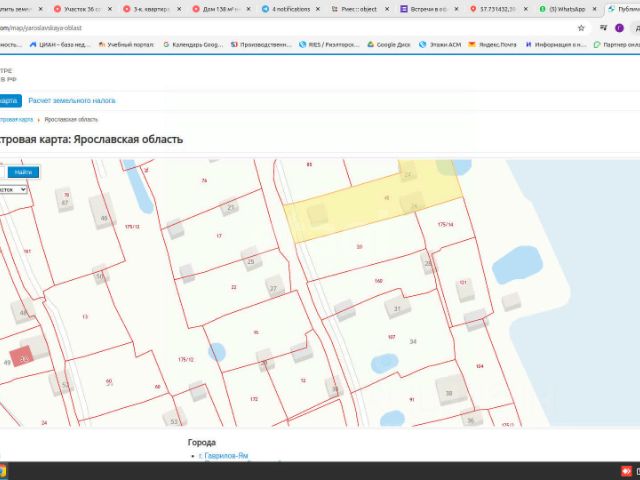Click the browser address bar
The width and height of the screenshot is (640, 480).
coord(286,28)
